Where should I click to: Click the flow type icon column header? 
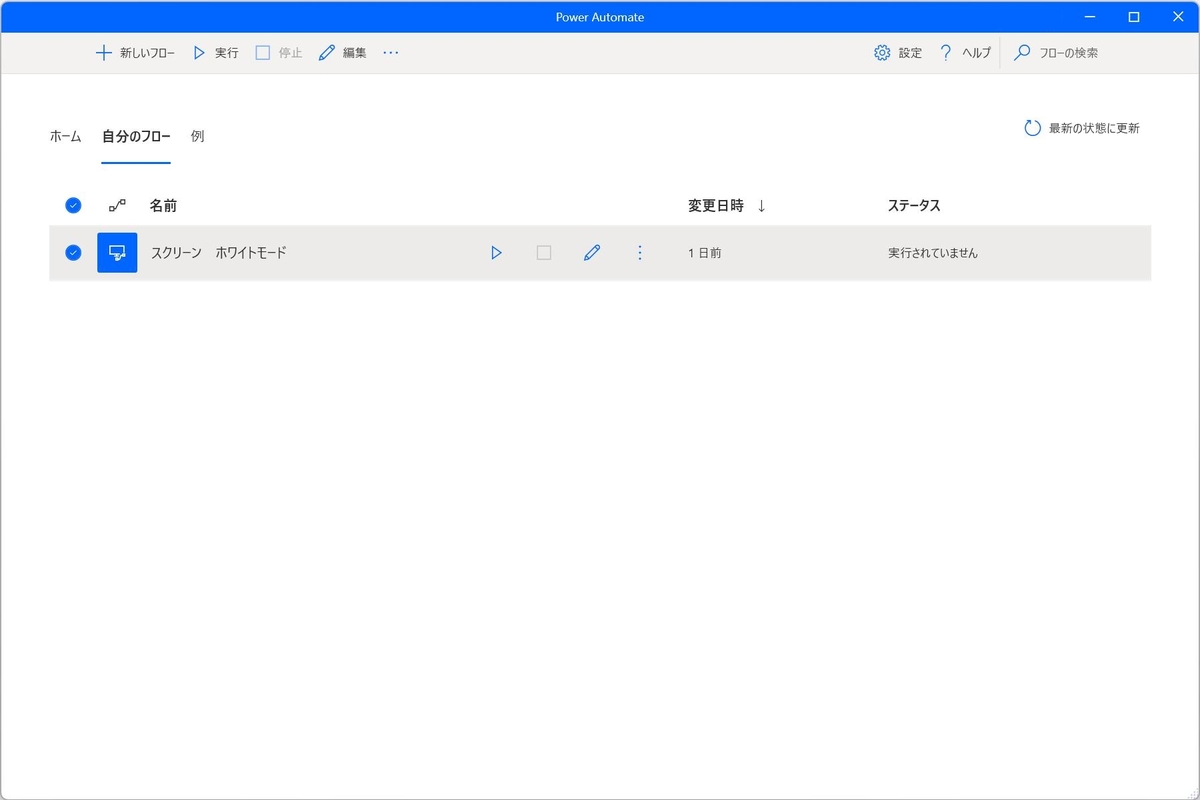pyautogui.click(x=117, y=205)
